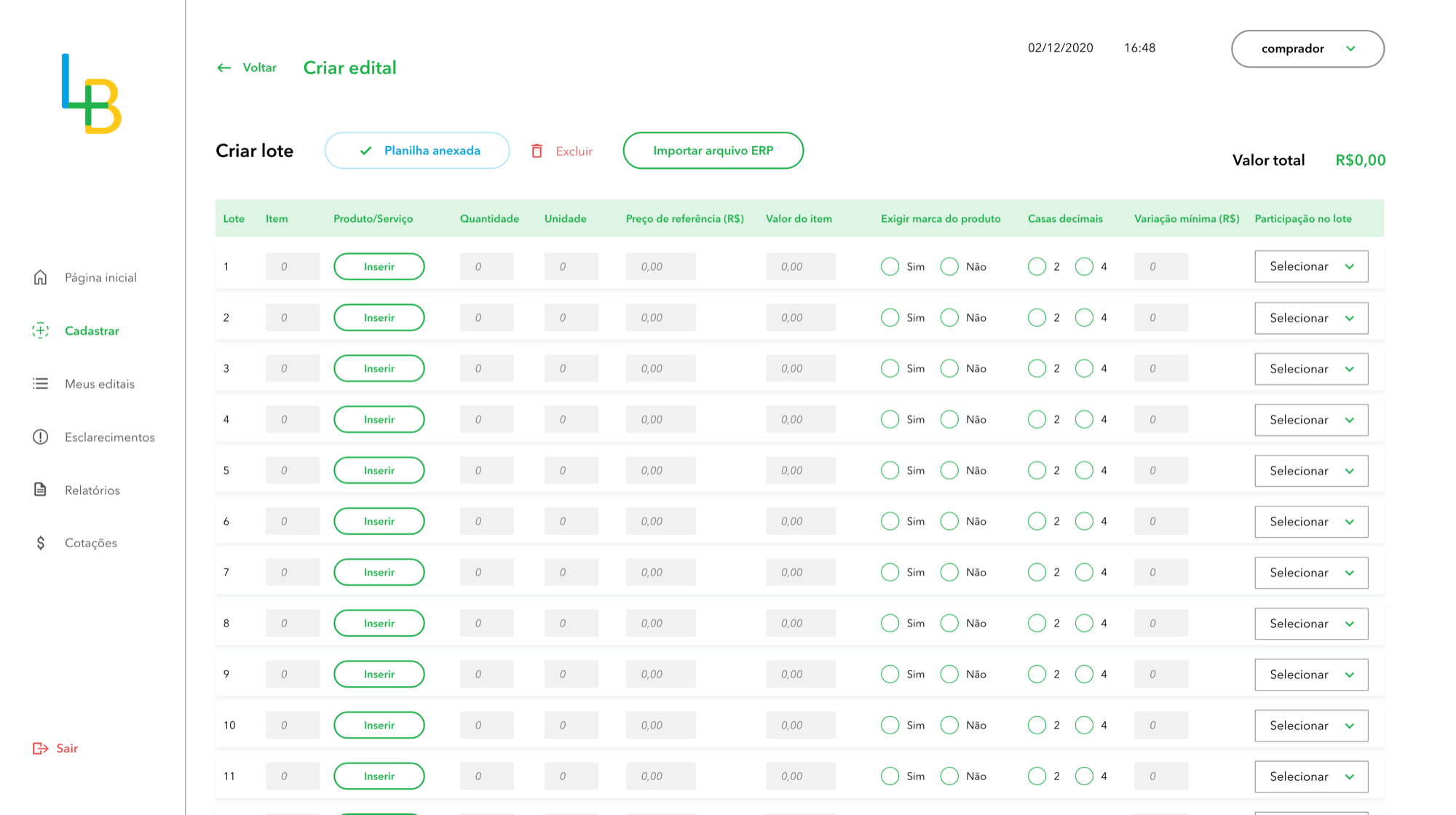Click Importar arquivo ERP button
The image size is (1456, 815).
(x=713, y=151)
